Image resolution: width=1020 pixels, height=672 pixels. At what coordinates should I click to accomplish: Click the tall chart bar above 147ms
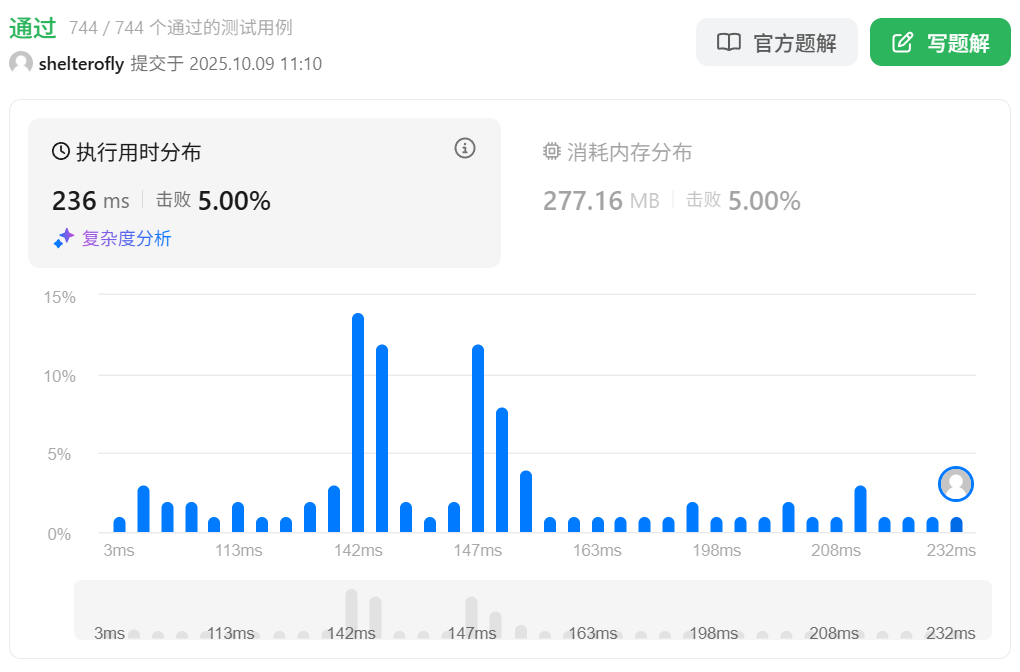point(478,438)
